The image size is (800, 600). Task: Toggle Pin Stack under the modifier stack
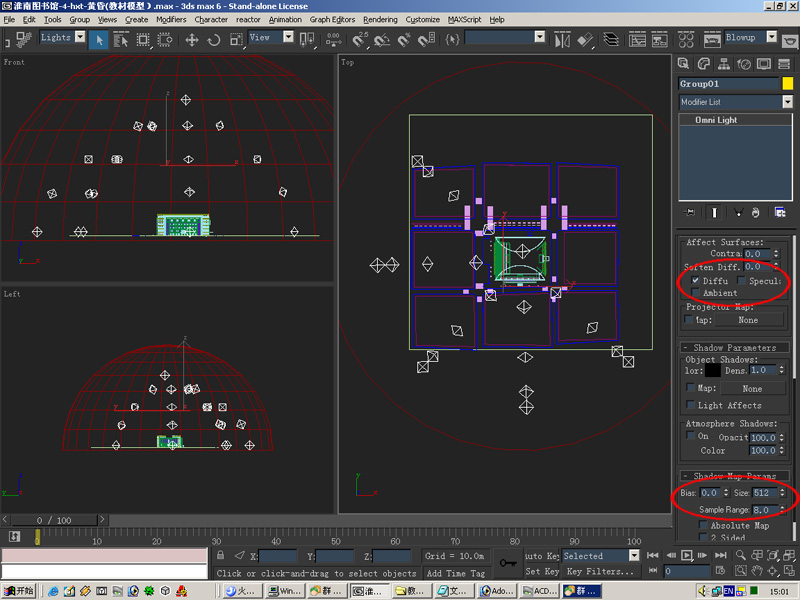tap(689, 212)
